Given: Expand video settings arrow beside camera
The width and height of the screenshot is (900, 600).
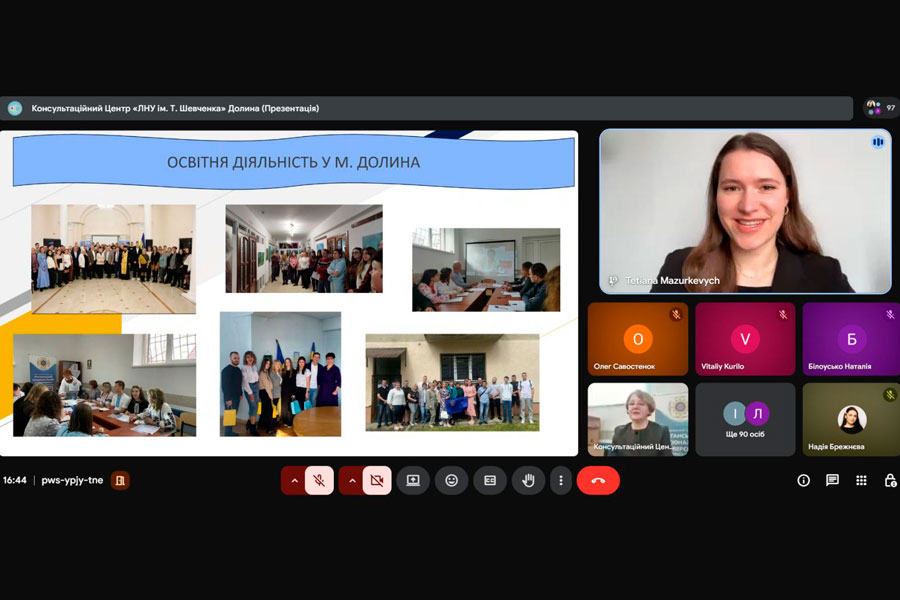Looking at the screenshot, I should point(352,481).
